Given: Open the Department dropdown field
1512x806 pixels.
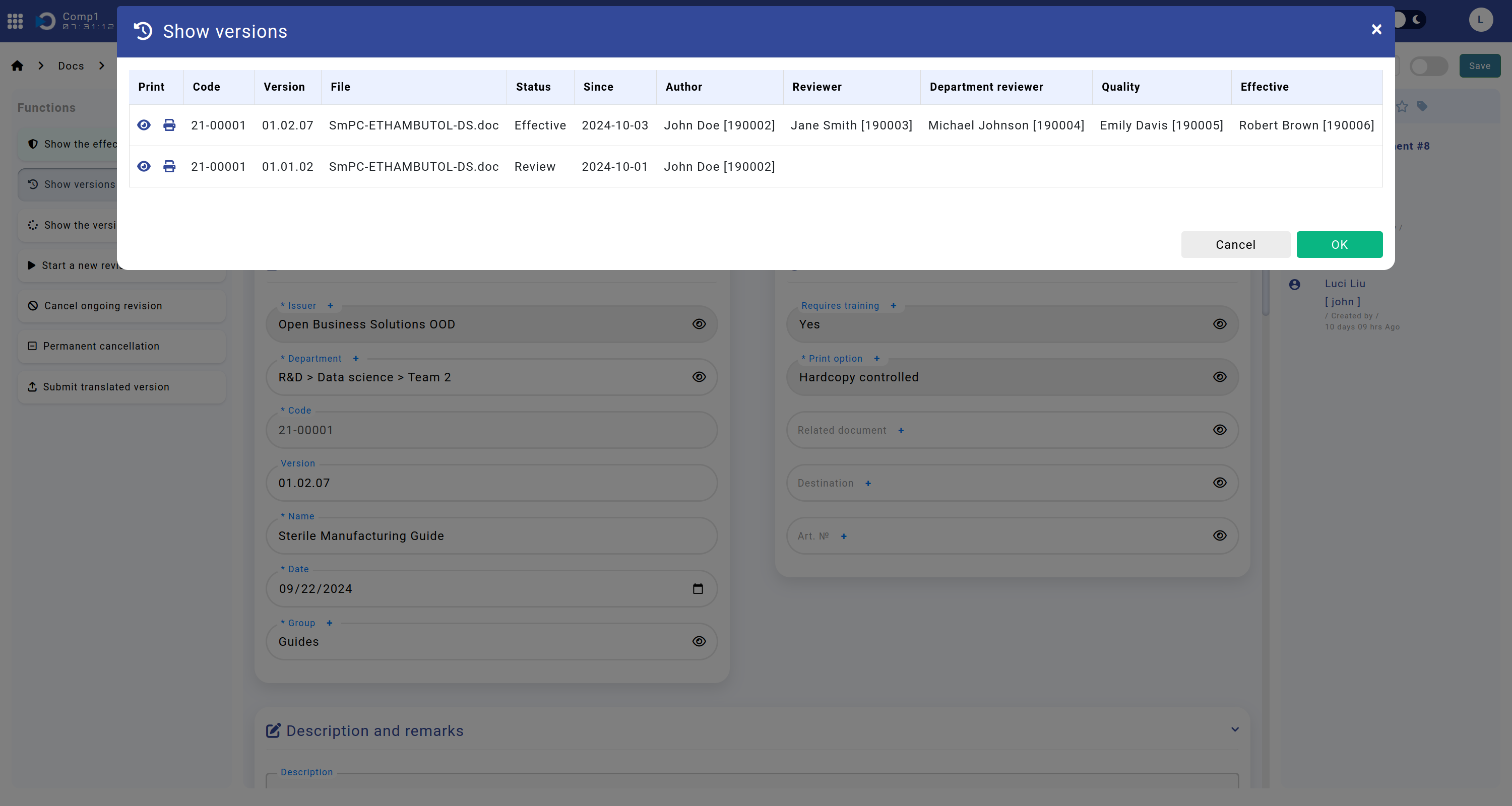Looking at the screenshot, I should pos(491,377).
